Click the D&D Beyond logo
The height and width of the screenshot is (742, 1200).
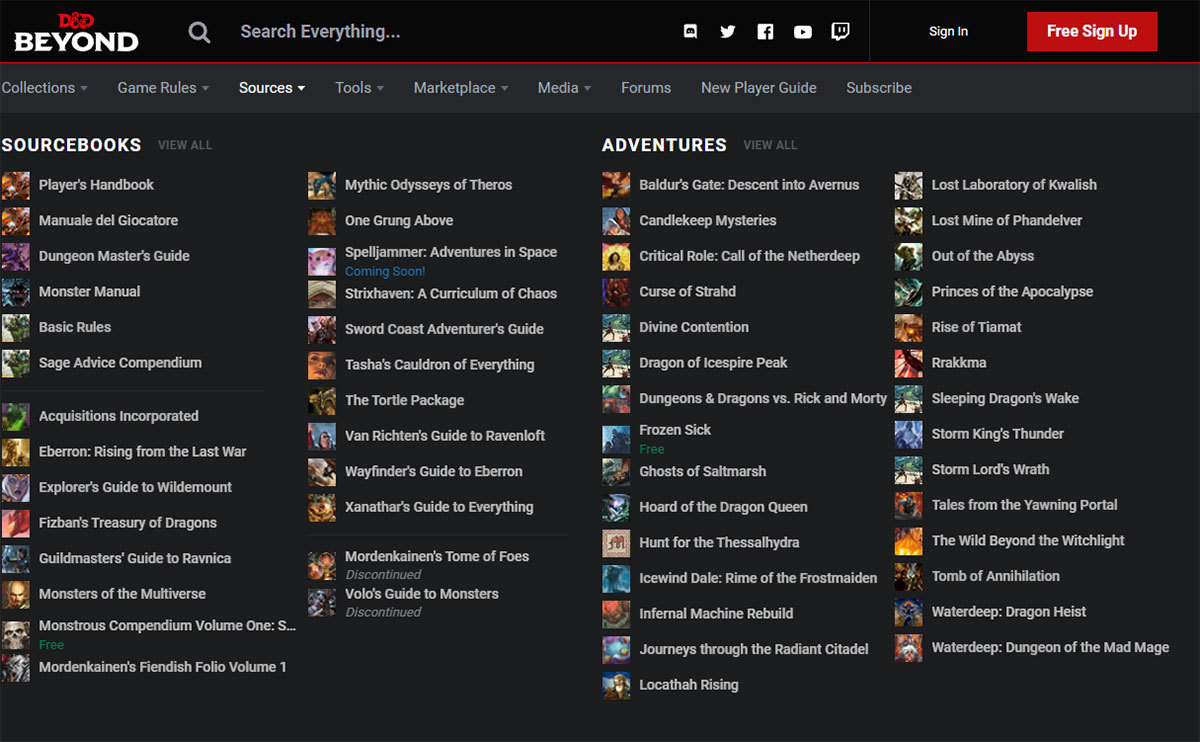pos(76,32)
